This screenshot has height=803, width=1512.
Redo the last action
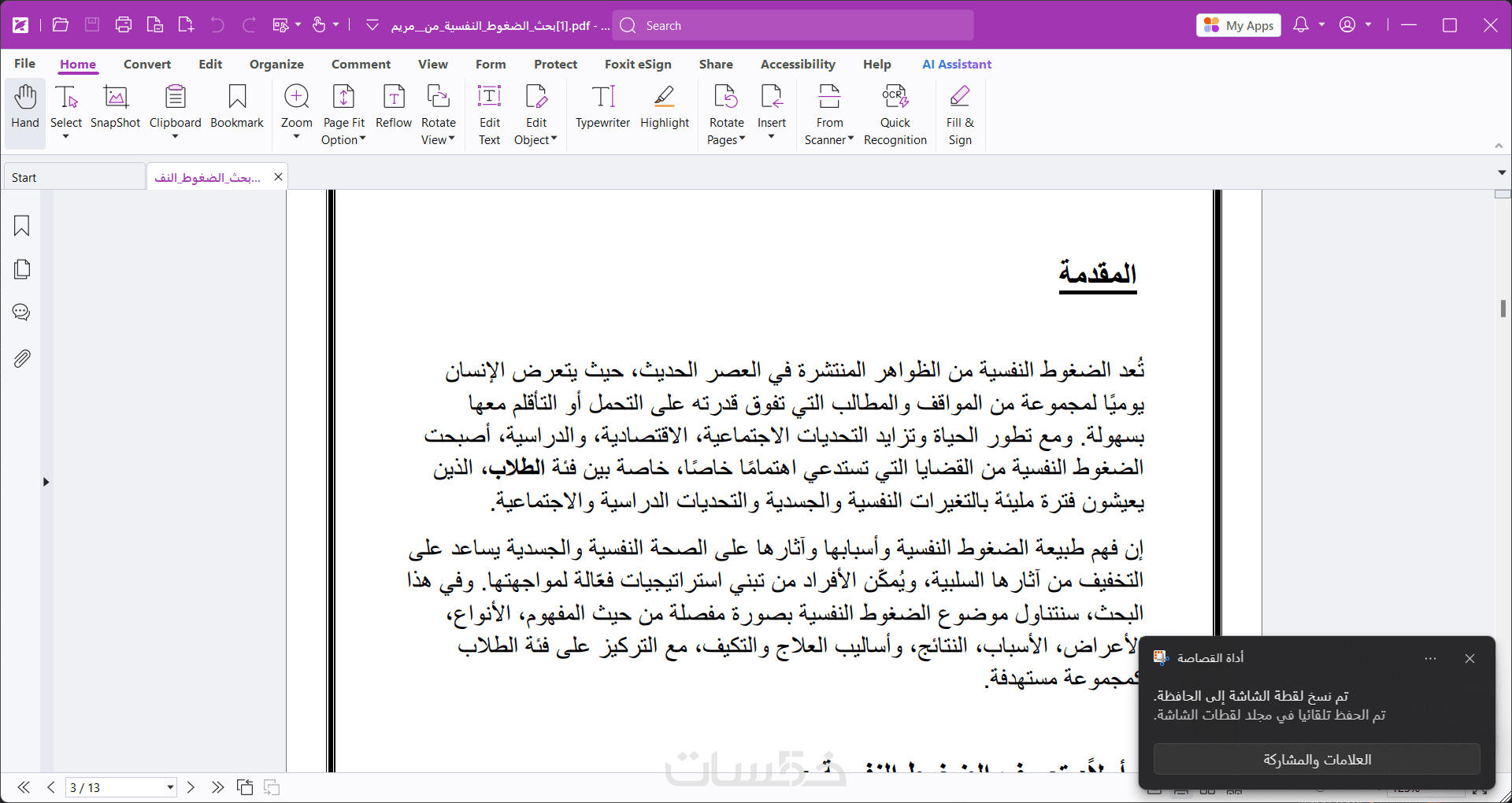(249, 25)
